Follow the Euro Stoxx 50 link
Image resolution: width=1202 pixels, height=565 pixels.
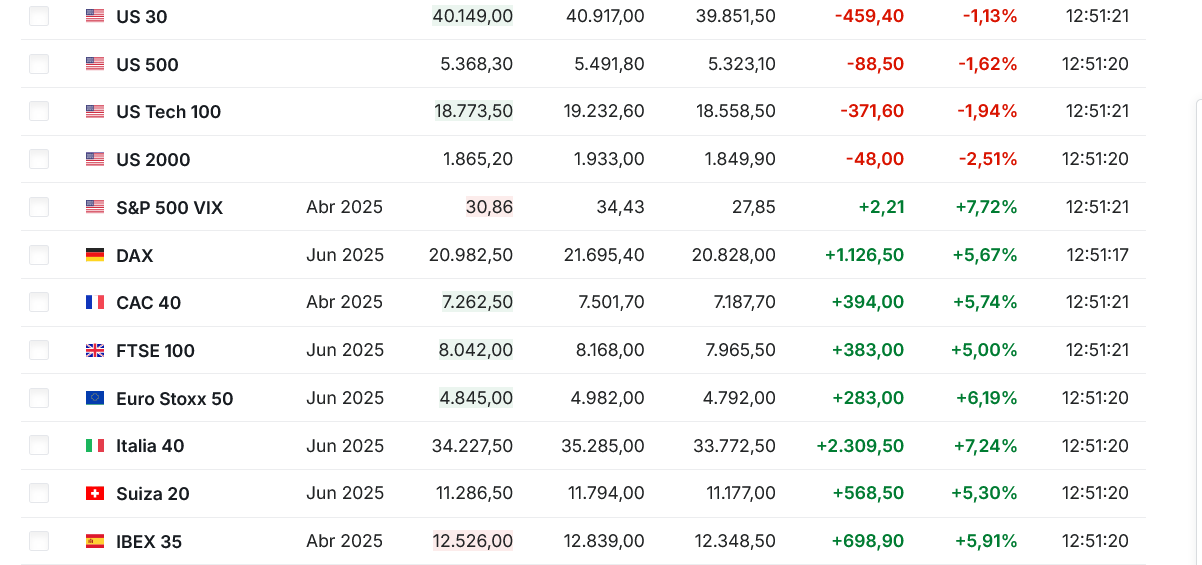pos(174,399)
